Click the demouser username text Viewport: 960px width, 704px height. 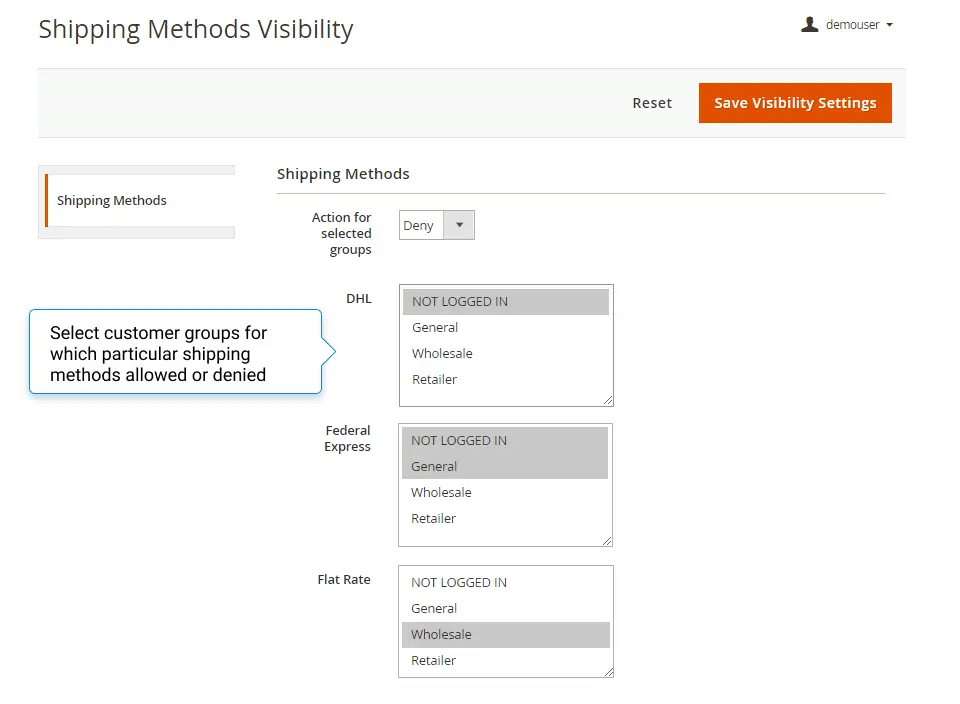click(x=852, y=25)
